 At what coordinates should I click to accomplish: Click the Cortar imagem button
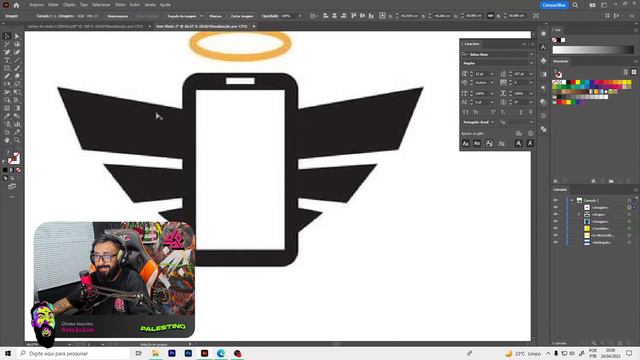(242, 16)
